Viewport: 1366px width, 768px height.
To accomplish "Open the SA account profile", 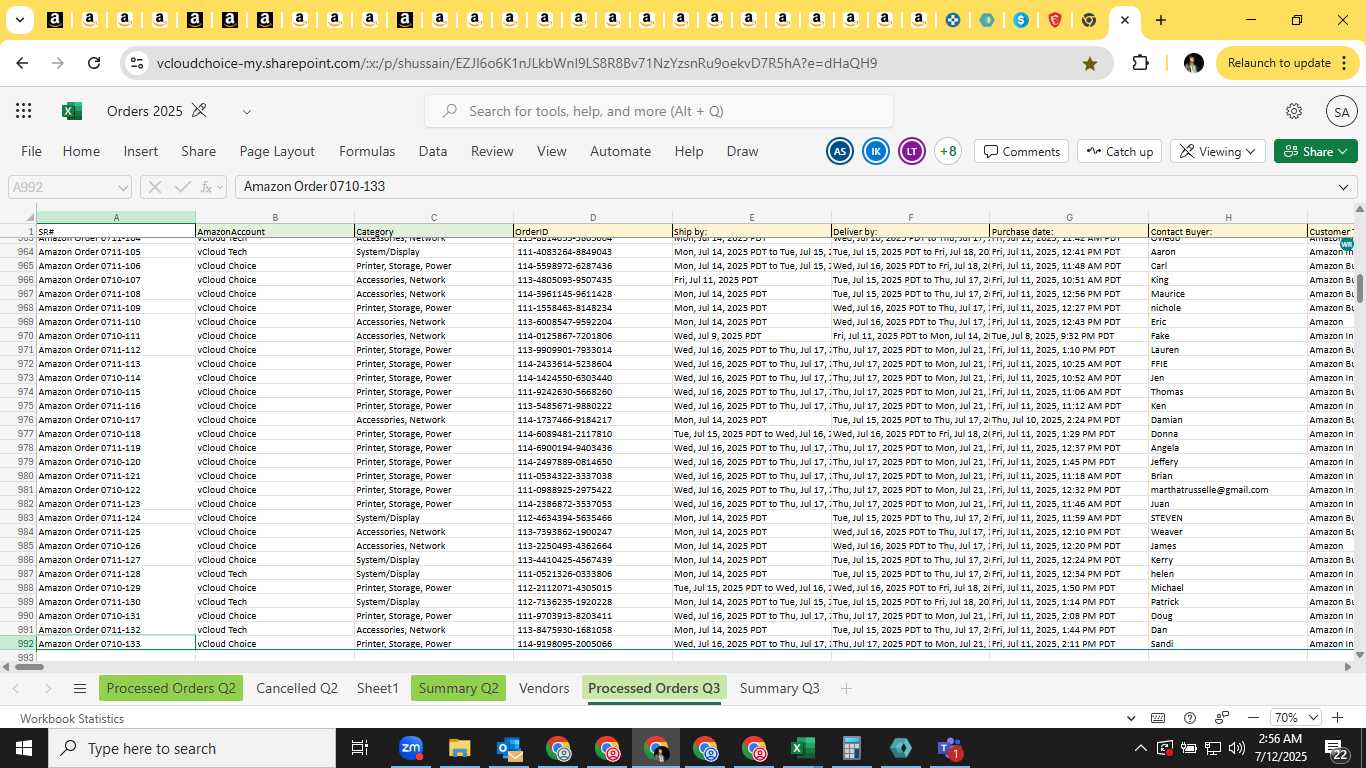I will (x=1341, y=112).
